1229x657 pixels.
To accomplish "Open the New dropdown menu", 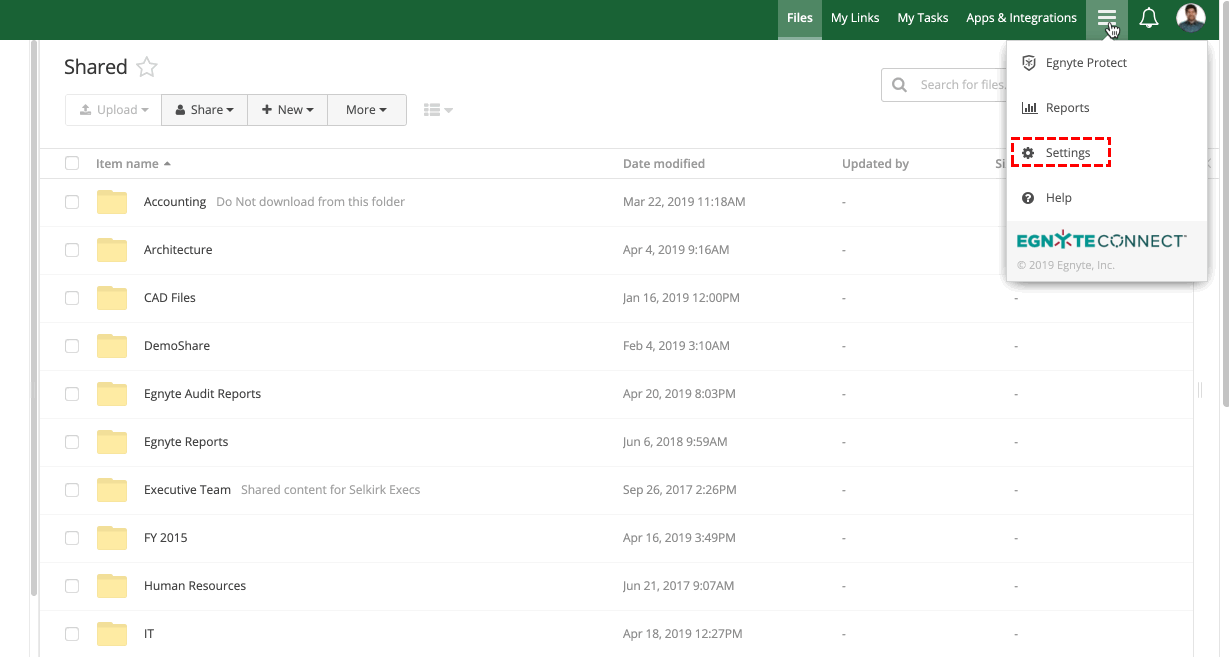I will click(287, 110).
